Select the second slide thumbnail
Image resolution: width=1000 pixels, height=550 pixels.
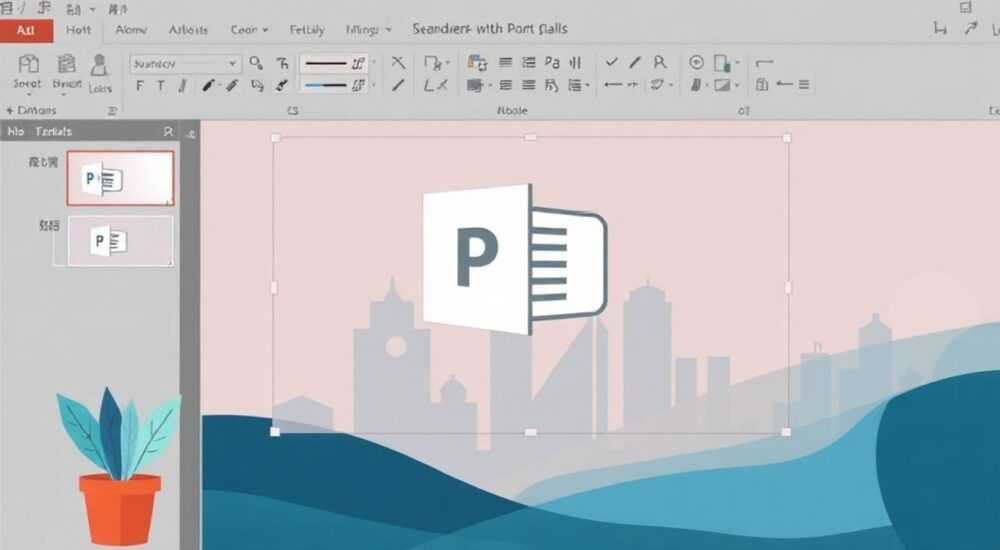[121, 241]
